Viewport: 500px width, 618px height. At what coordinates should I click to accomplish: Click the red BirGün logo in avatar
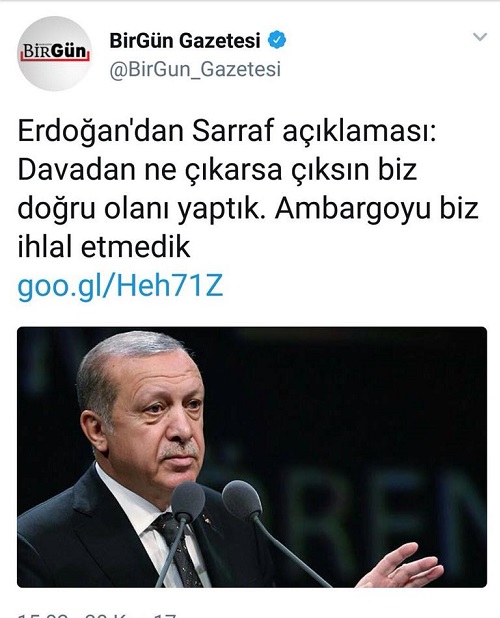(x=54, y=52)
